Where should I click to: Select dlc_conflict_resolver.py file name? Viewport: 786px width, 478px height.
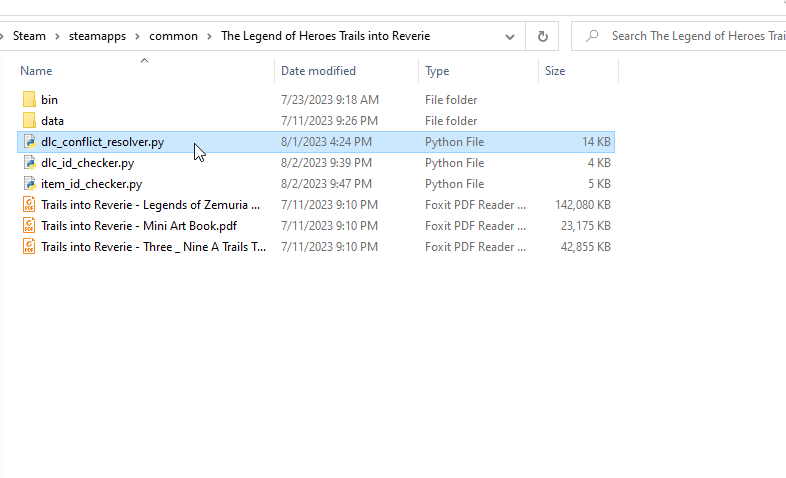103,142
